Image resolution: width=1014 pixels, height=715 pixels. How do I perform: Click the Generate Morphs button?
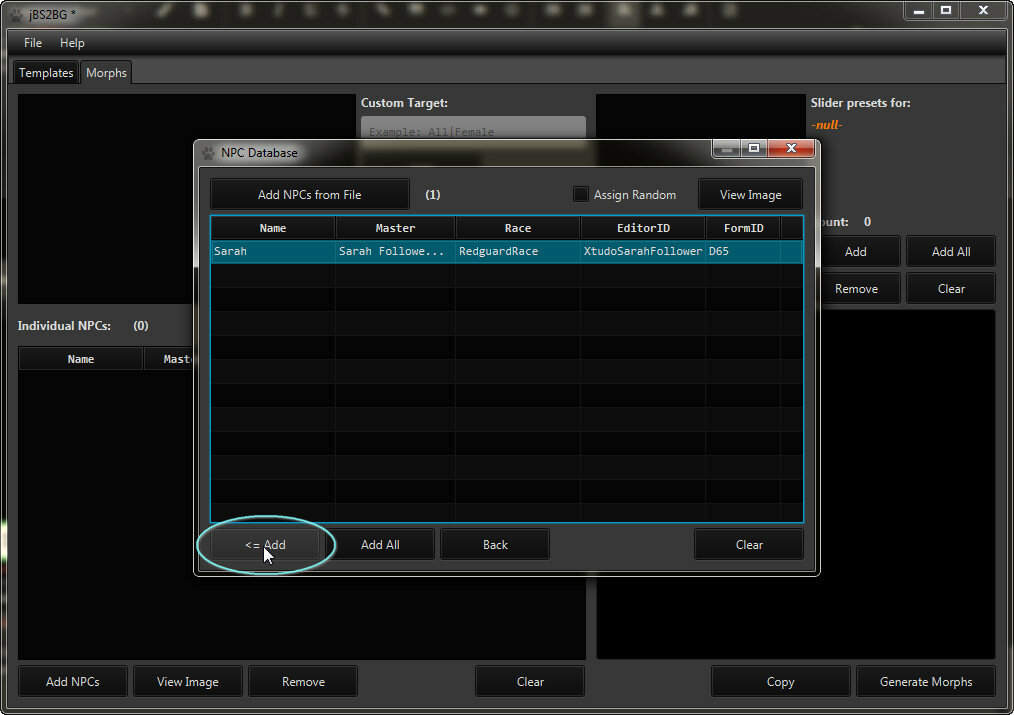[x=926, y=681]
